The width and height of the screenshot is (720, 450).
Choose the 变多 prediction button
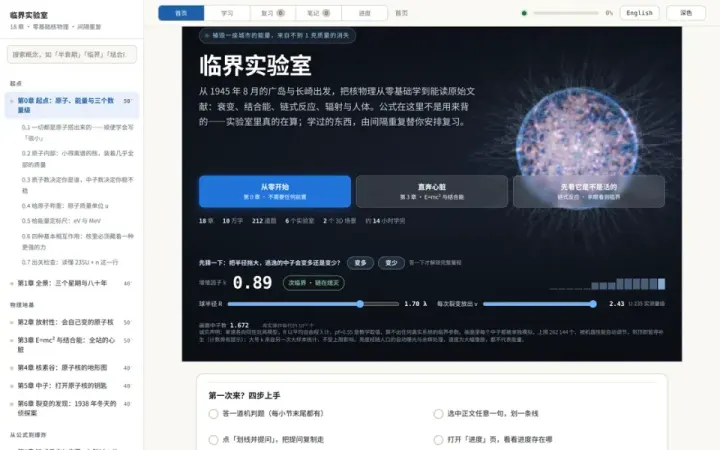pos(360,263)
